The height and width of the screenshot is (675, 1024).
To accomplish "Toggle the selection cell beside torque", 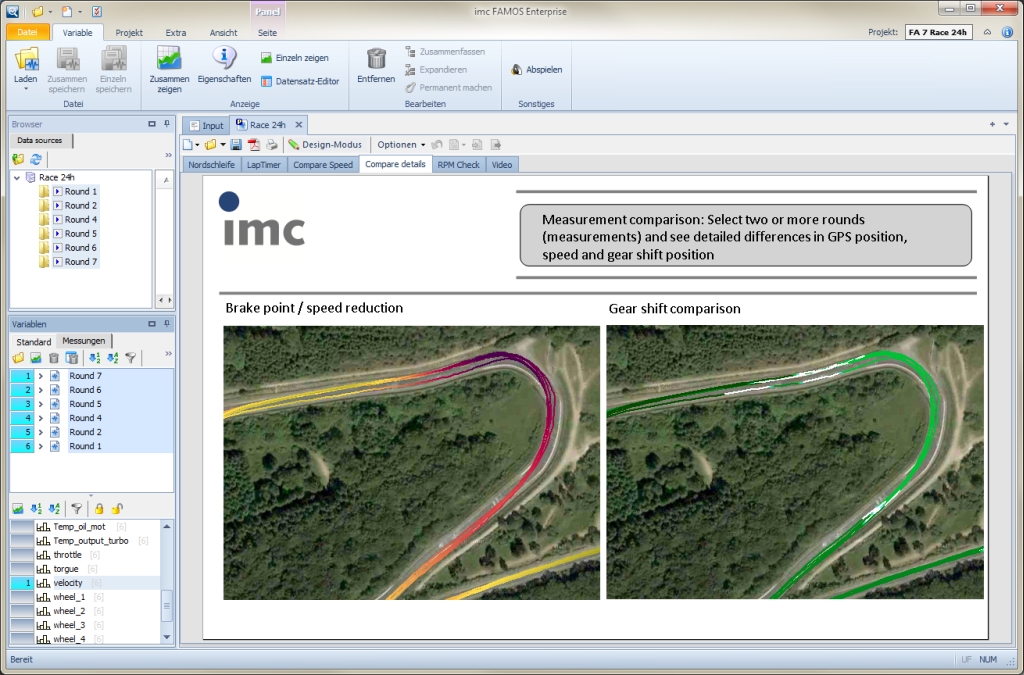I will (21, 569).
